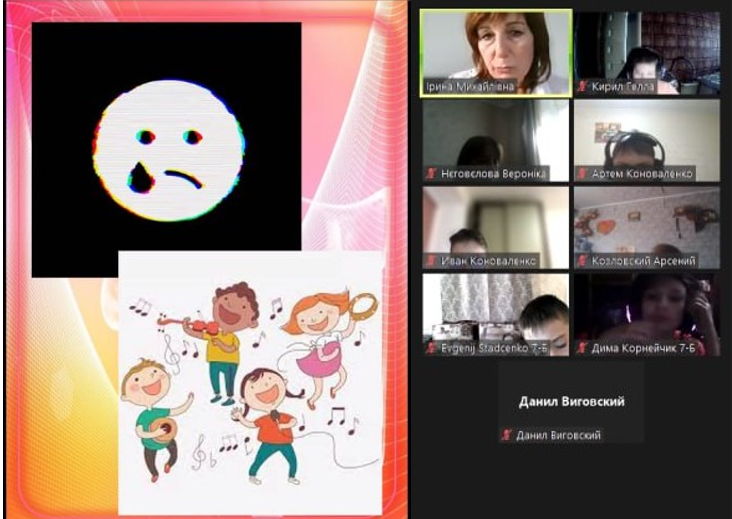Click the large Данил Виговский name text
This screenshot has height=519, width=732.
pyautogui.click(x=571, y=401)
